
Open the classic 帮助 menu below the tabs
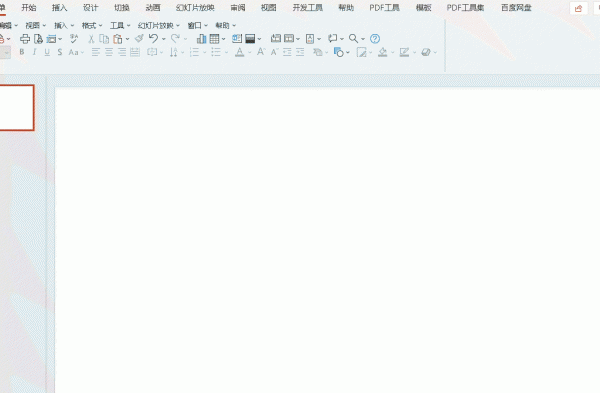coord(226,26)
